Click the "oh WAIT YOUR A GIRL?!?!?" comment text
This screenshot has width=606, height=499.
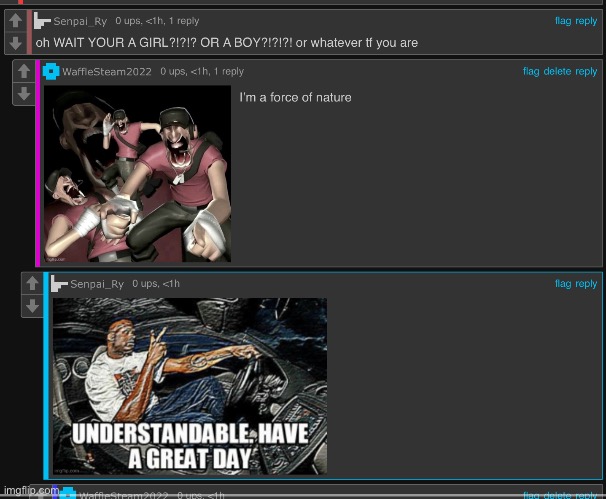coord(226,43)
